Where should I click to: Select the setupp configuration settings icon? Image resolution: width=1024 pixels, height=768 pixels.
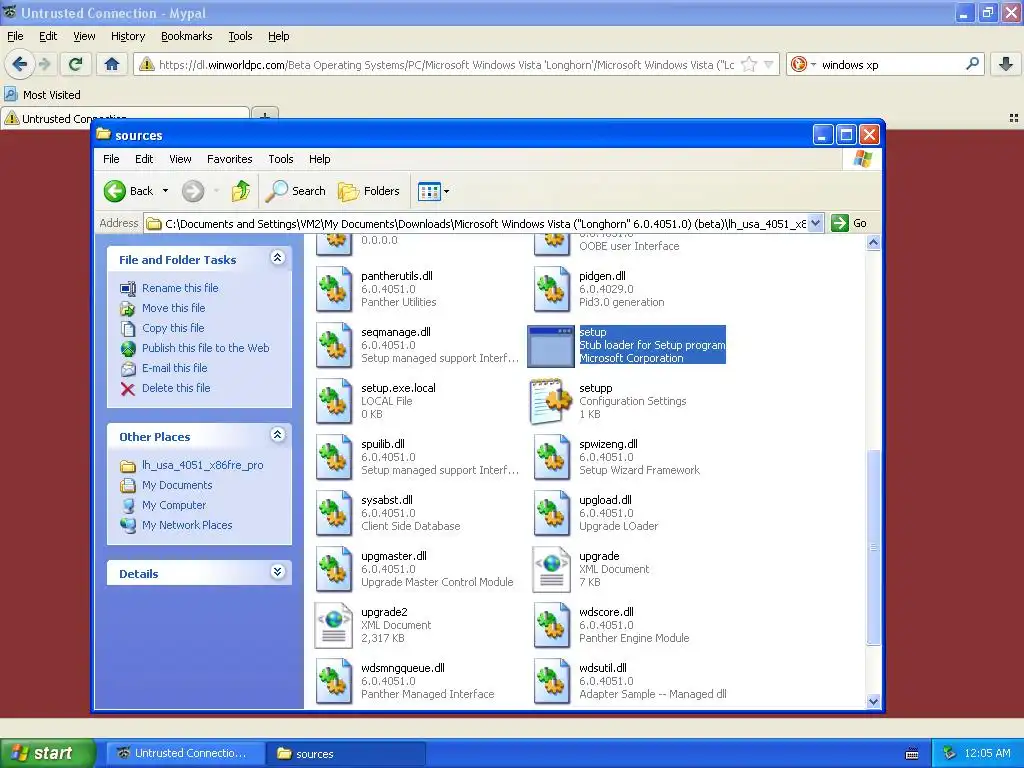[x=551, y=401]
